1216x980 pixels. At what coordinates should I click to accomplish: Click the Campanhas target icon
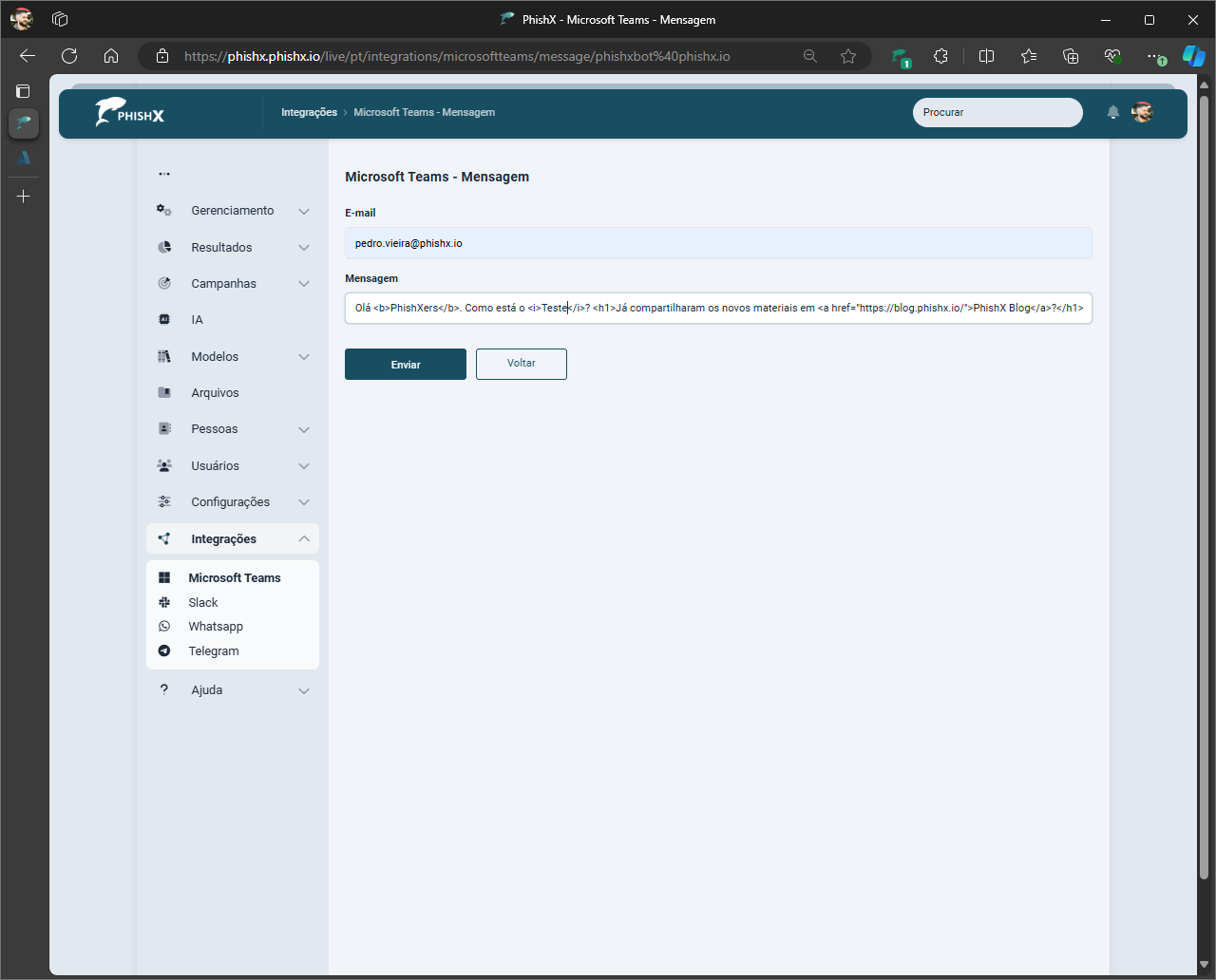(x=164, y=283)
